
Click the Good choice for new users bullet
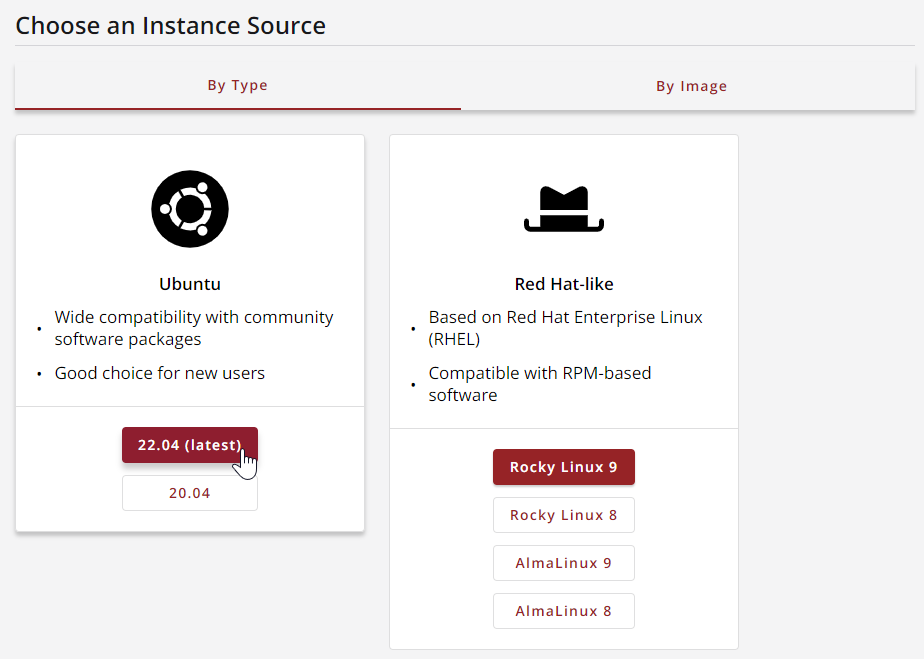[x=159, y=372]
